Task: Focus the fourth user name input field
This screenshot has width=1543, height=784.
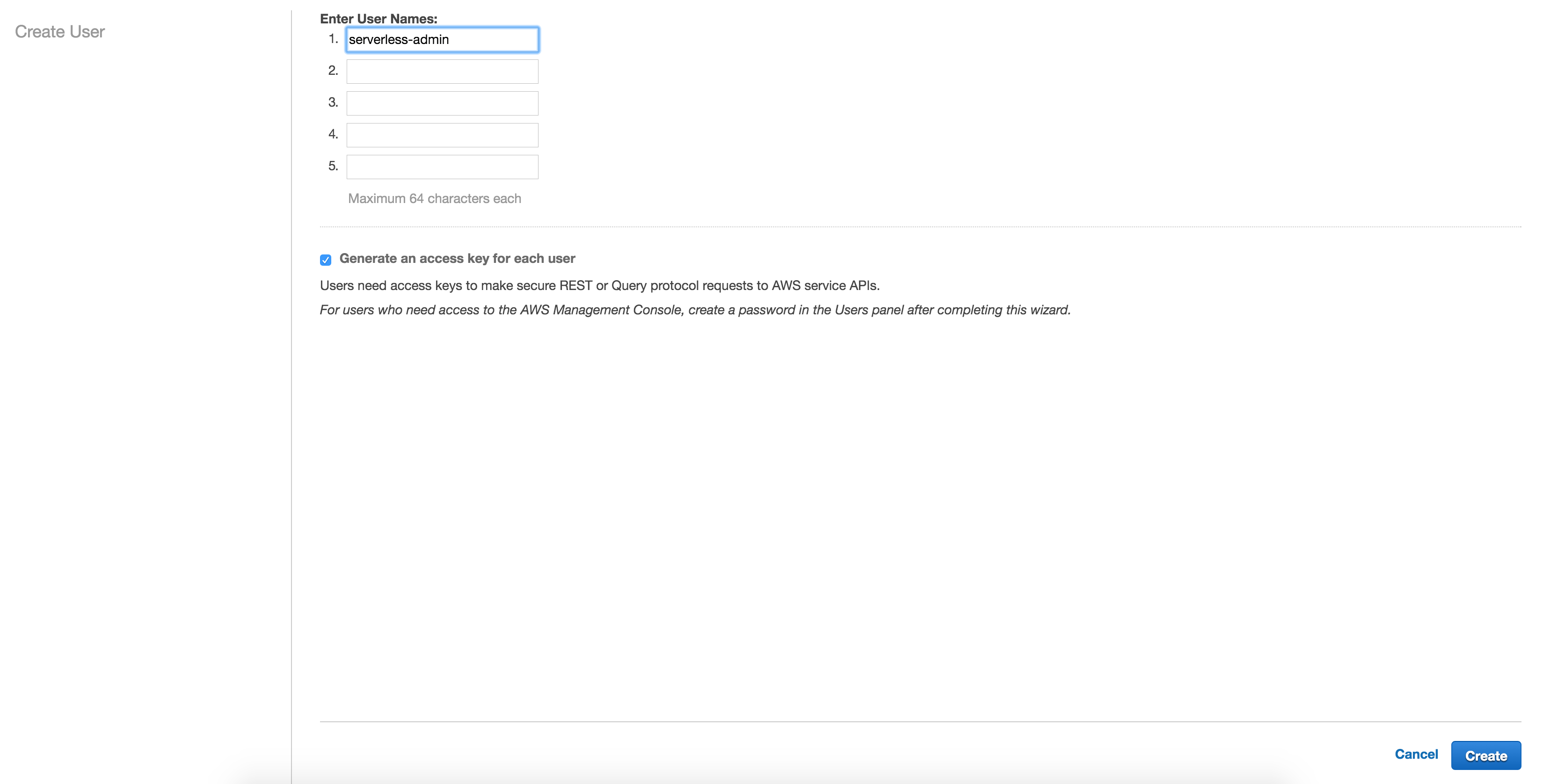Action: click(x=442, y=135)
